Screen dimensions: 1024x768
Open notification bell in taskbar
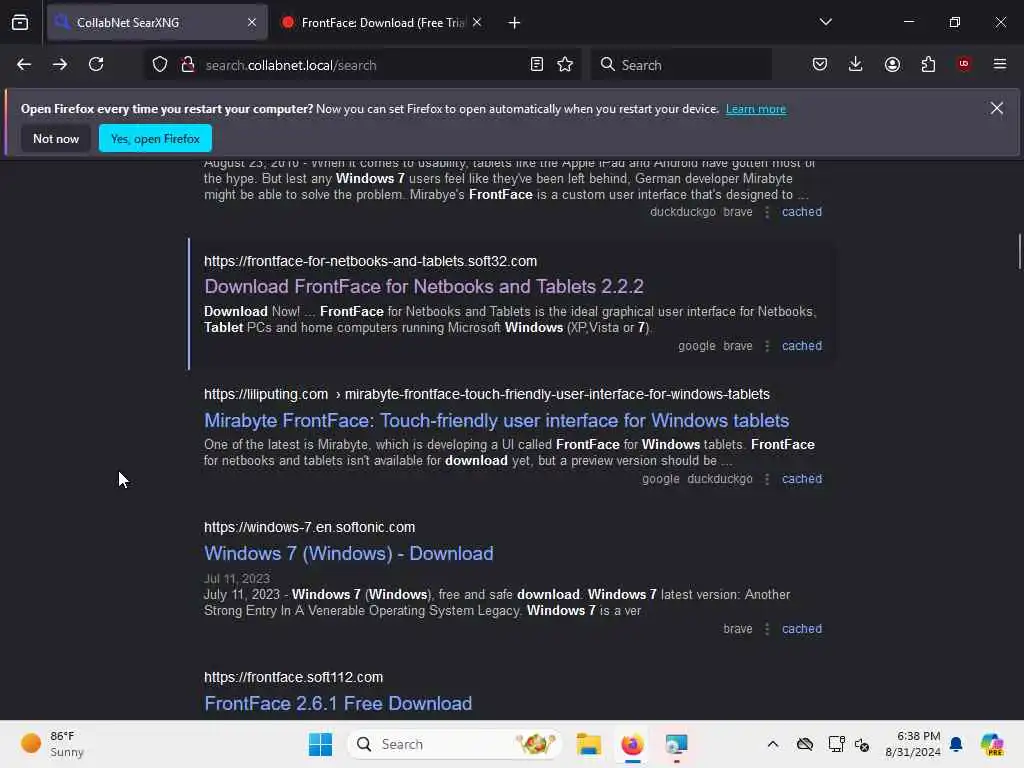point(956,744)
